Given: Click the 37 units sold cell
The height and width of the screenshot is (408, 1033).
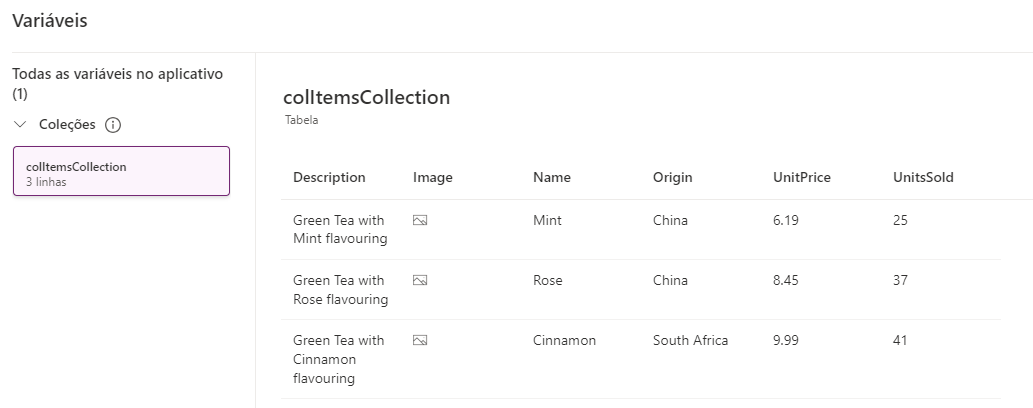Looking at the screenshot, I should [900, 281].
